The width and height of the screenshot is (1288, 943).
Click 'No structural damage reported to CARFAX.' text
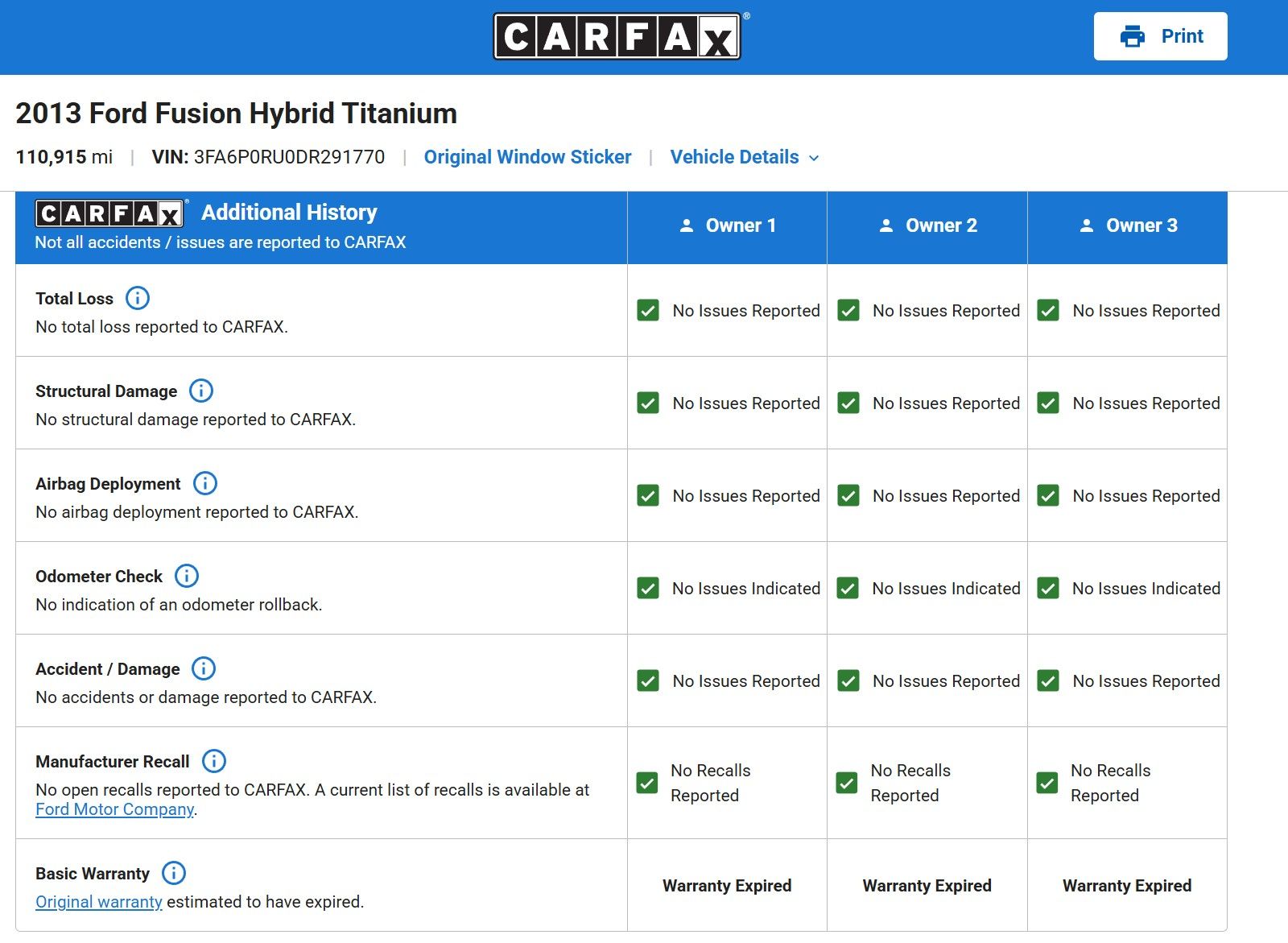point(196,420)
